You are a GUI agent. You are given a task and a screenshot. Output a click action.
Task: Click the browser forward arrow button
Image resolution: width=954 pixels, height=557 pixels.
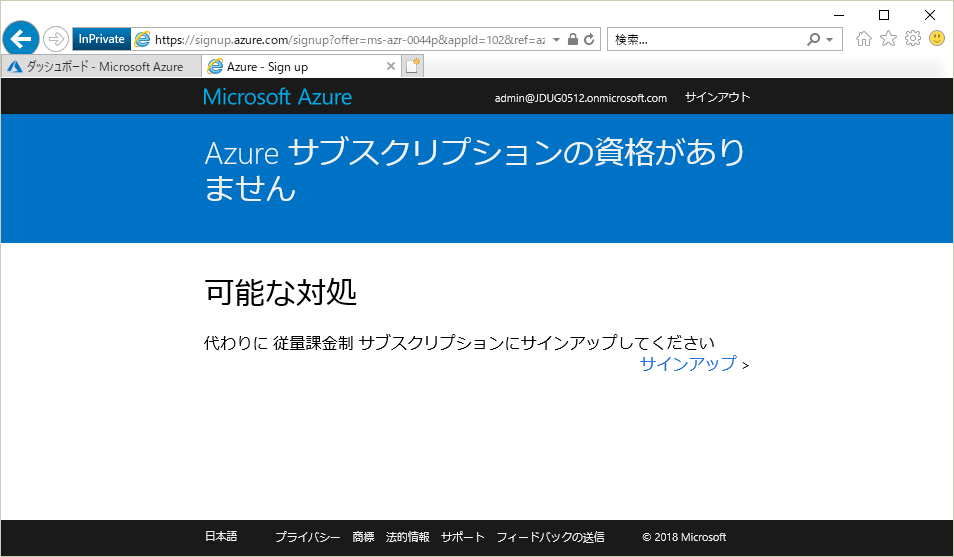pyautogui.click(x=55, y=40)
